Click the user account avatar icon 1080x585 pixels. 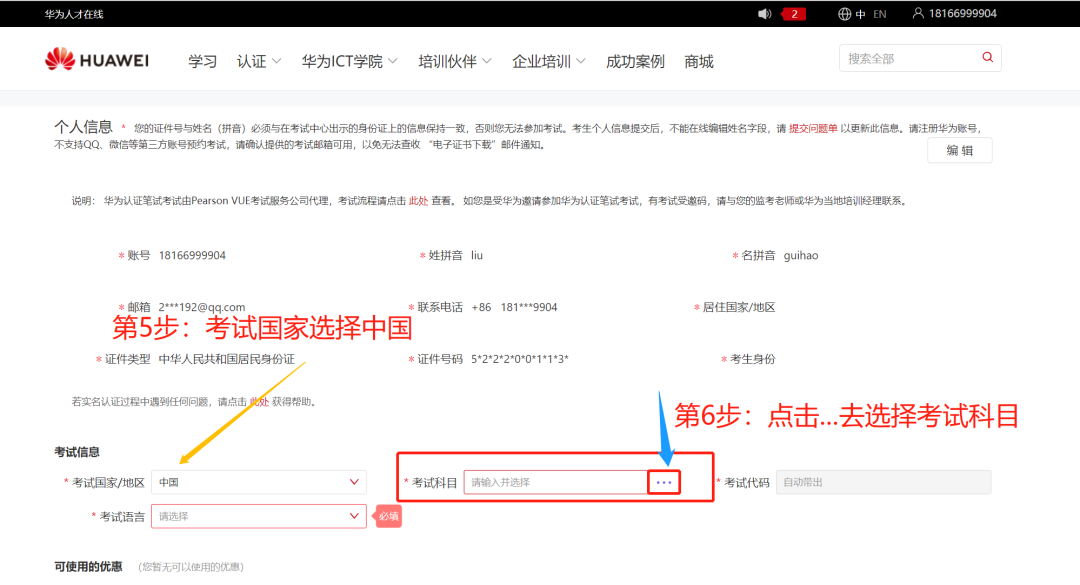[918, 13]
